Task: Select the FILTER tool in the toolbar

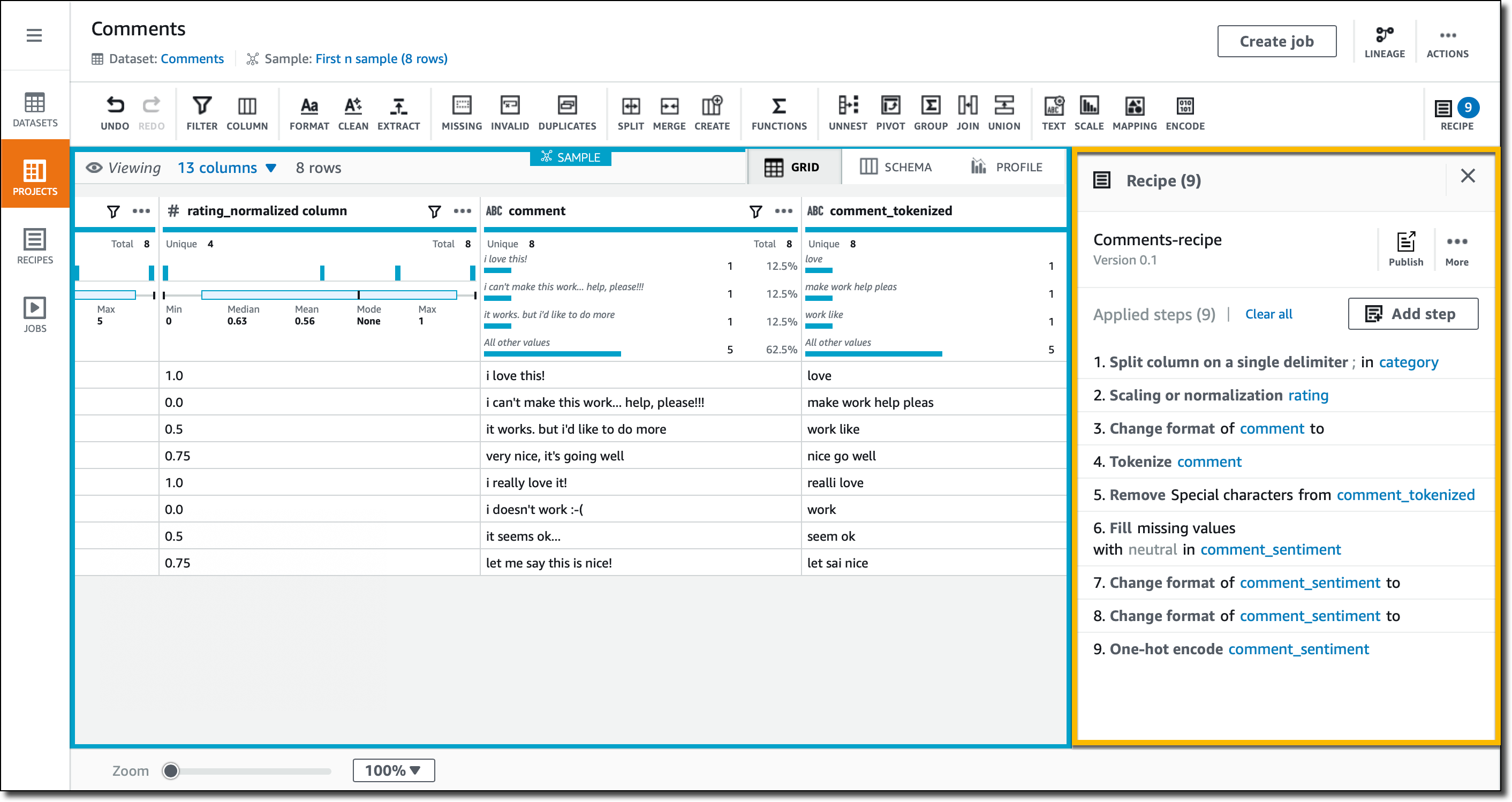Action: click(x=202, y=113)
